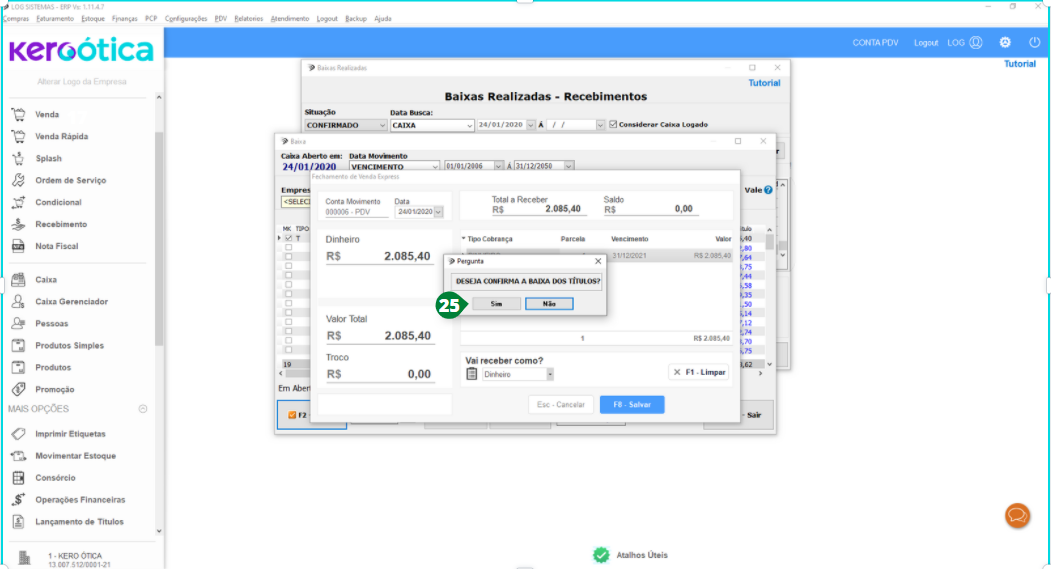Click the Conta Movimento 000006 - PDV field
The height and width of the screenshot is (569, 1051).
click(x=356, y=212)
